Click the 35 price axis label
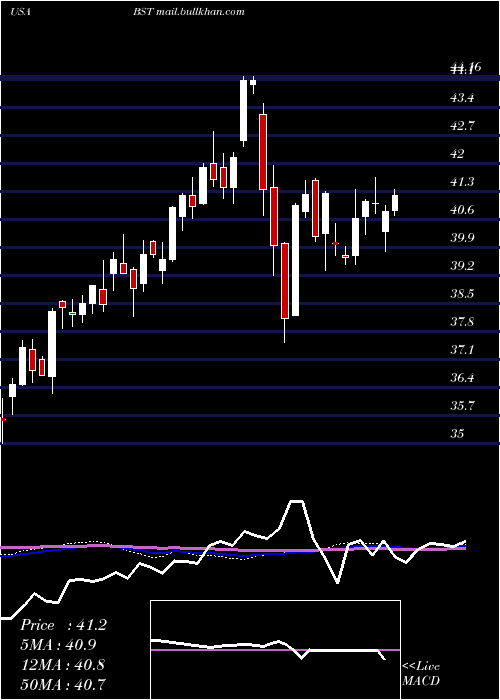This screenshot has width=500, height=700. (x=458, y=434)
